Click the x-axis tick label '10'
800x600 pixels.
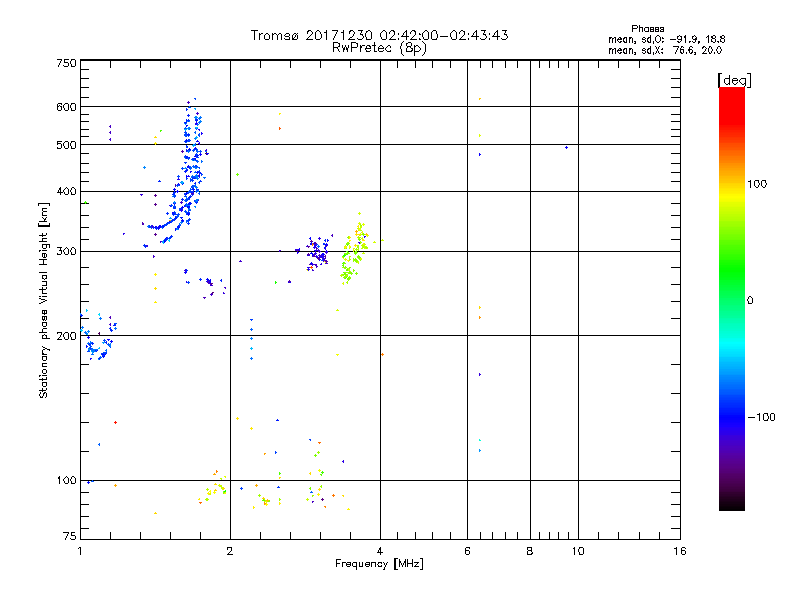click(x=578, y=551)
